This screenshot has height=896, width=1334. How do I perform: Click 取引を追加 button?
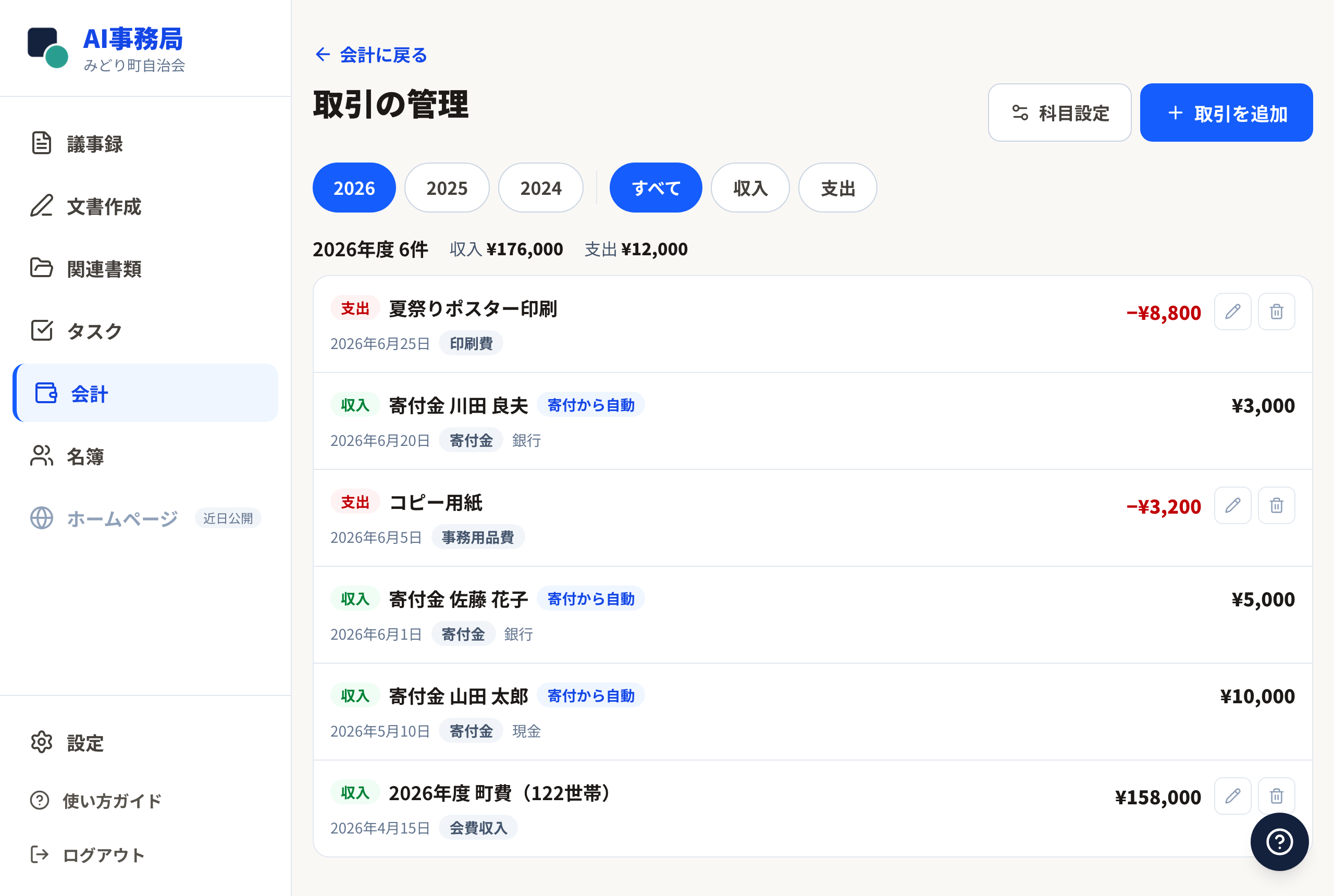(1226, 113)
